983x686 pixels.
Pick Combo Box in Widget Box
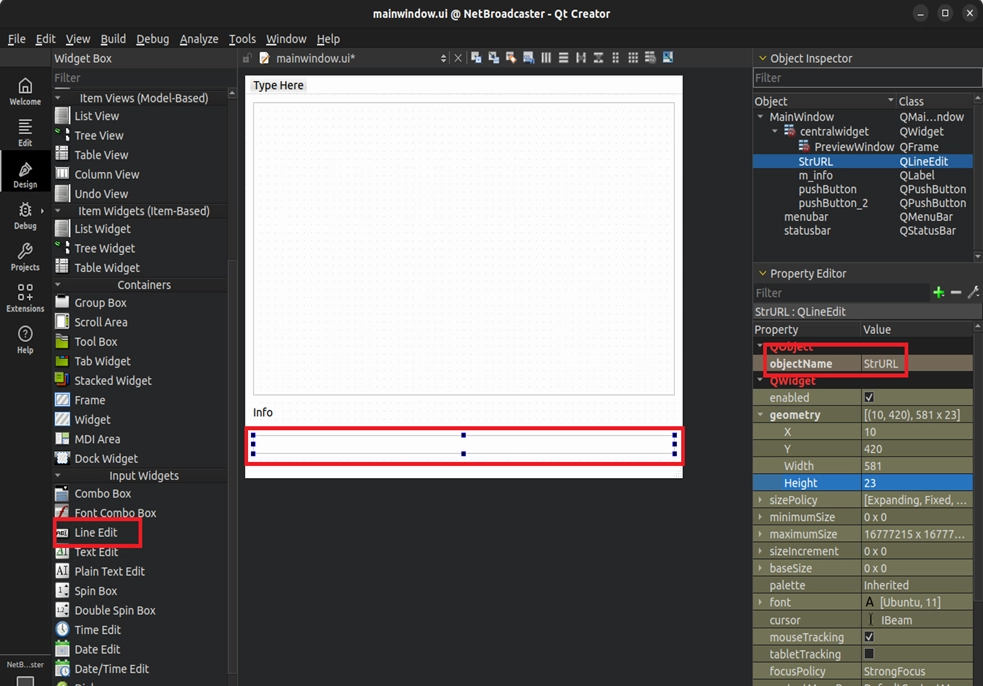click(102, 493)
